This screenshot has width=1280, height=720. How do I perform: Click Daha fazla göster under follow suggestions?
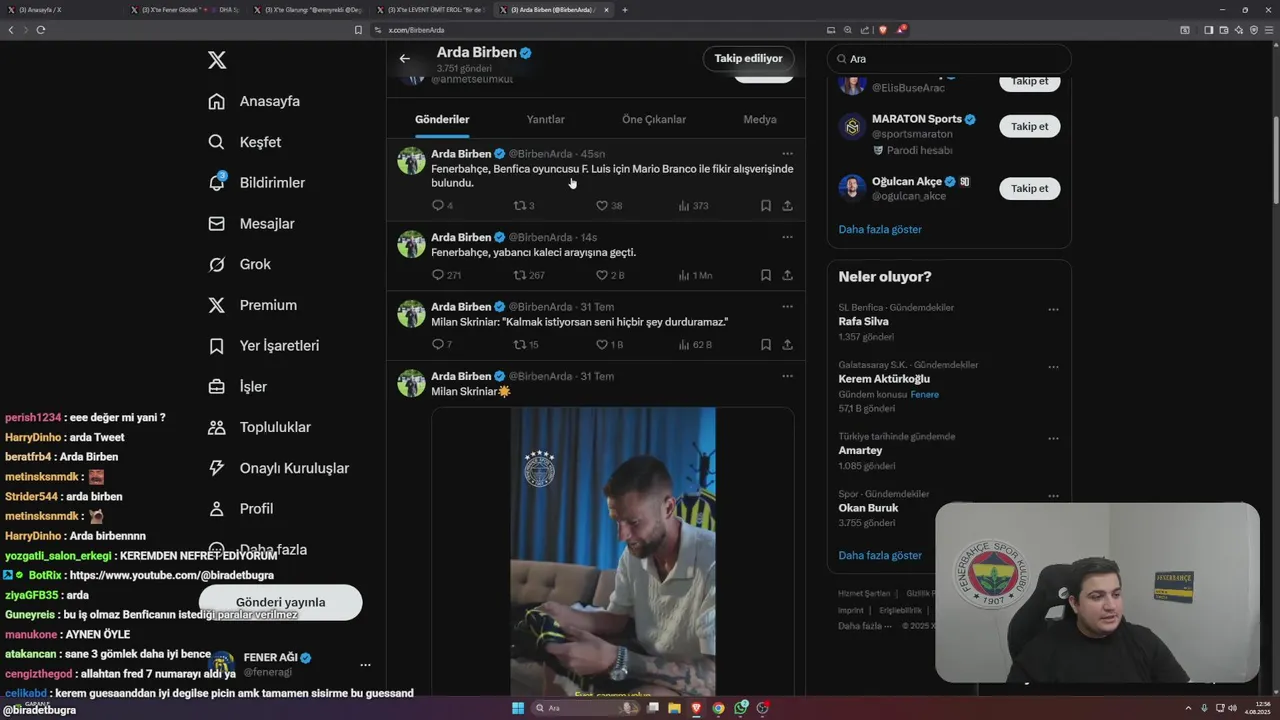point(880,229)
